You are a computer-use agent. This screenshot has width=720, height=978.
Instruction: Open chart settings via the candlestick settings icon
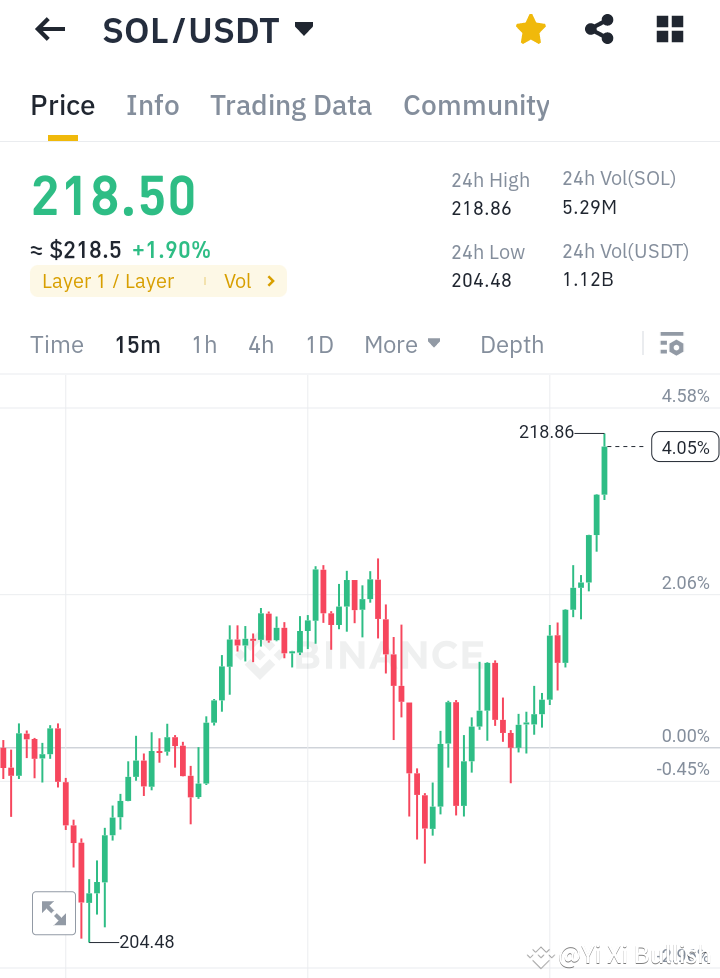671,344
